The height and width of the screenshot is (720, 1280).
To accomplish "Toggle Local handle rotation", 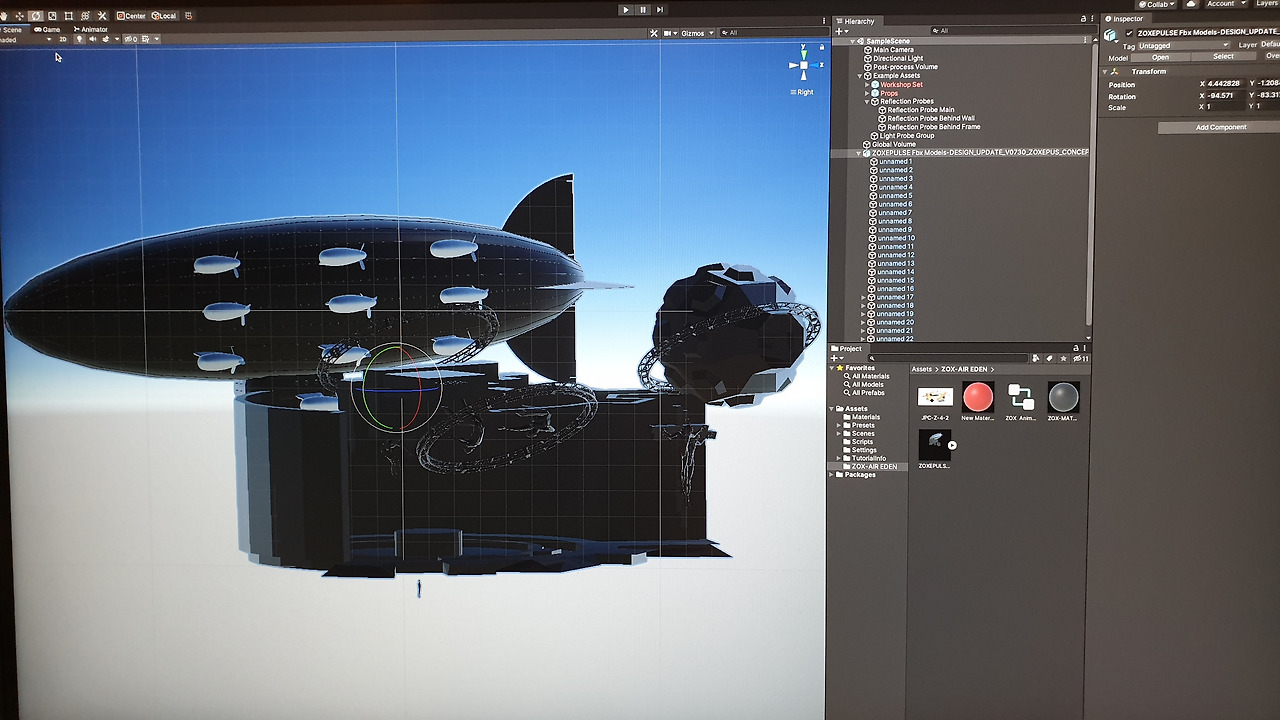I will [x=164, y=16].
